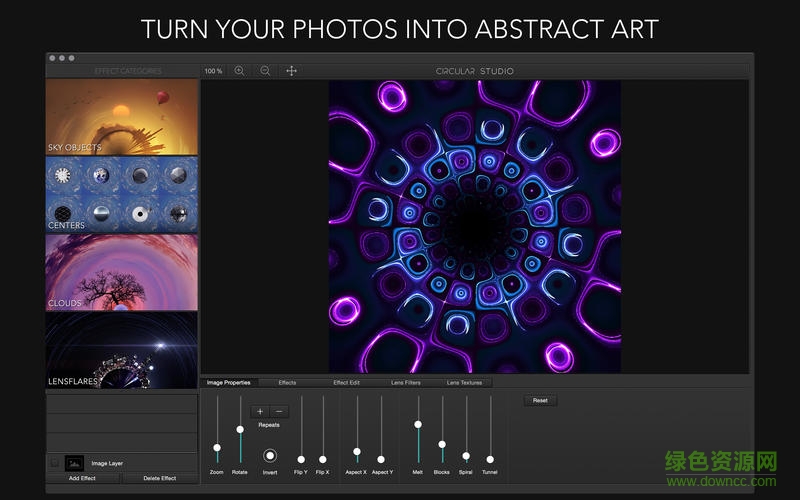Open the Centers effect category

pos(122,194)
